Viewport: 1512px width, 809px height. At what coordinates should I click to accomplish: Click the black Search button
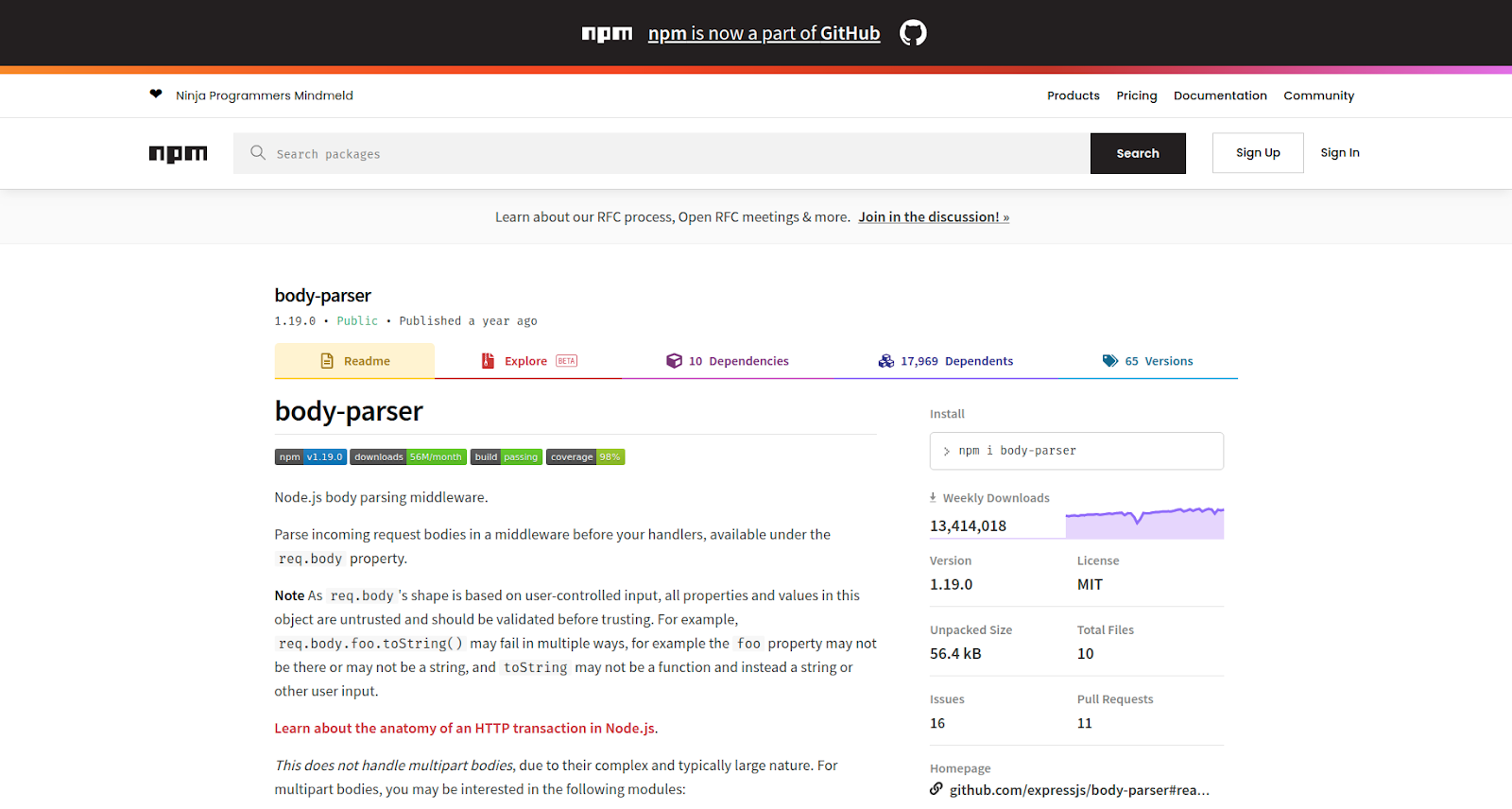[1138, 153]
